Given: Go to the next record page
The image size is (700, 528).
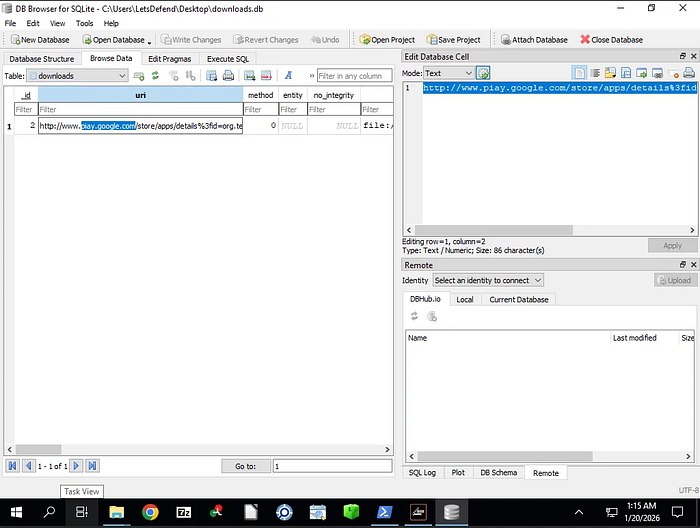Looking at the screenshot, I should click(x=76, y=466).
